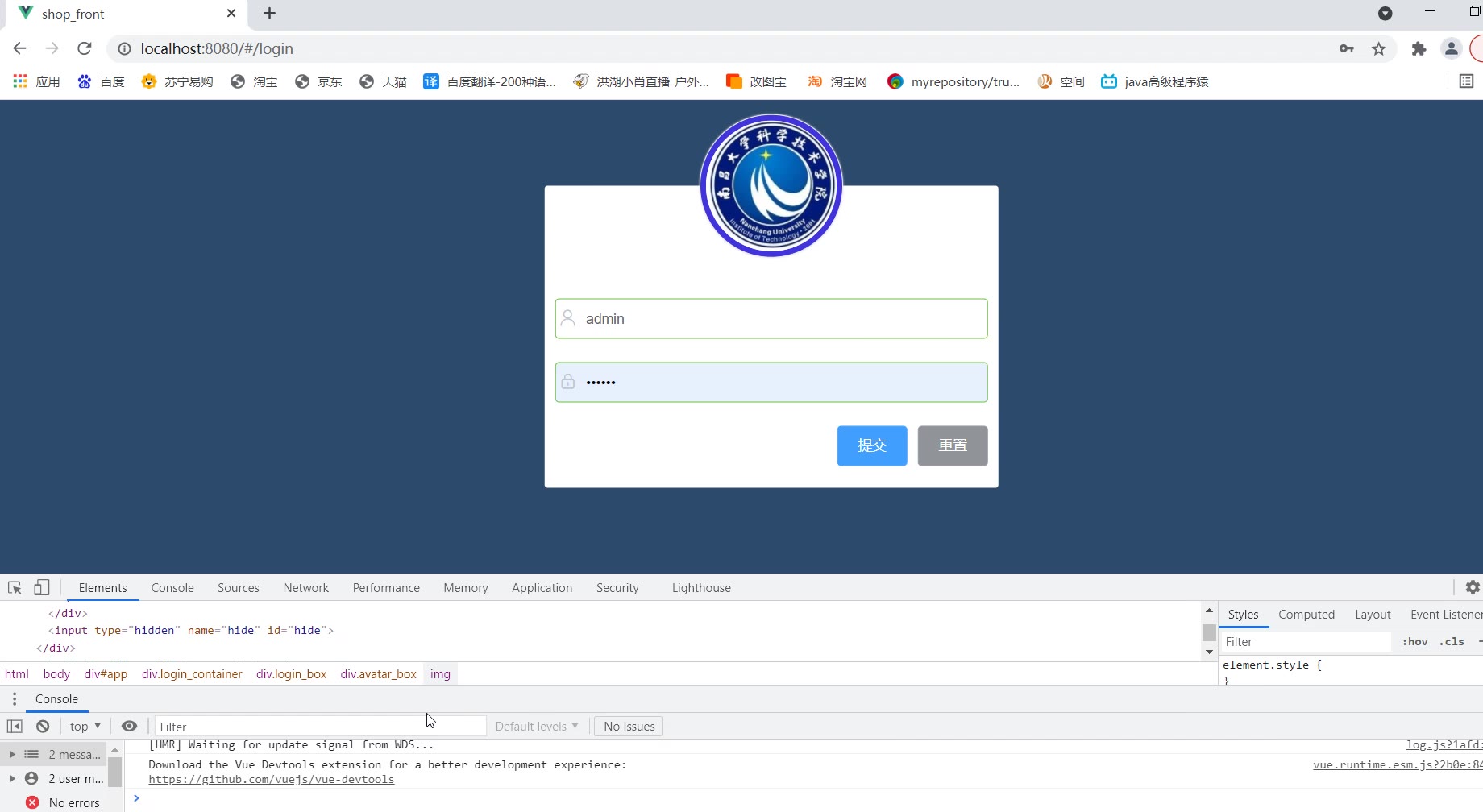1483x812 pixels.
Task: Activate the DevTools element picker
Action: 15,587
